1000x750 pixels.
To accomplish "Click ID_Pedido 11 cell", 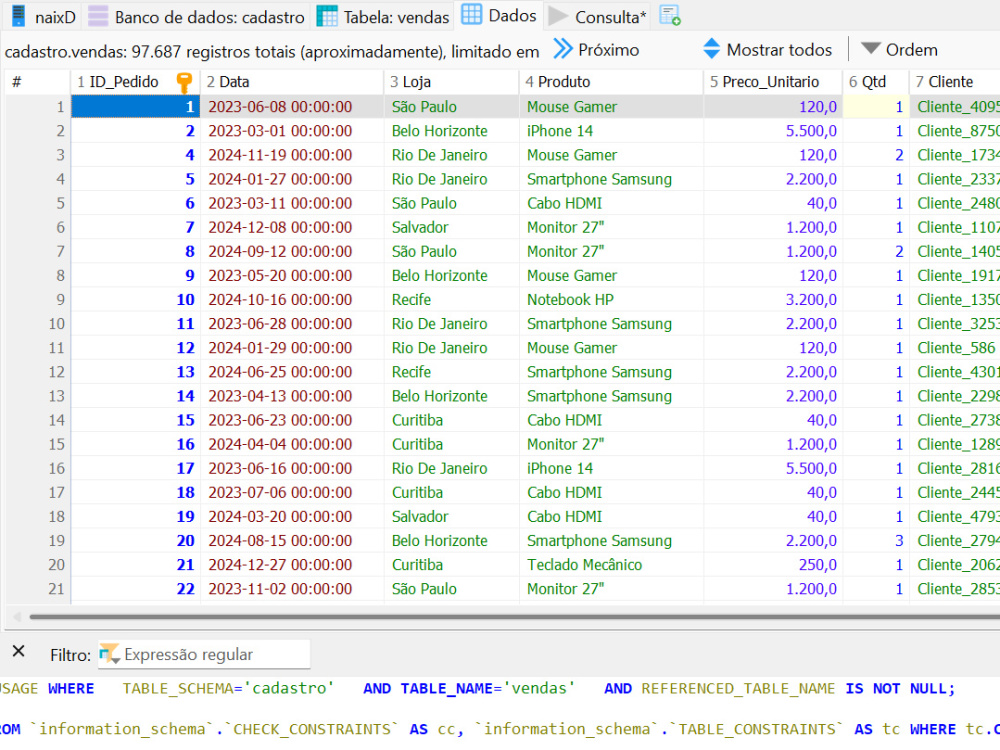I will (135, 324).
